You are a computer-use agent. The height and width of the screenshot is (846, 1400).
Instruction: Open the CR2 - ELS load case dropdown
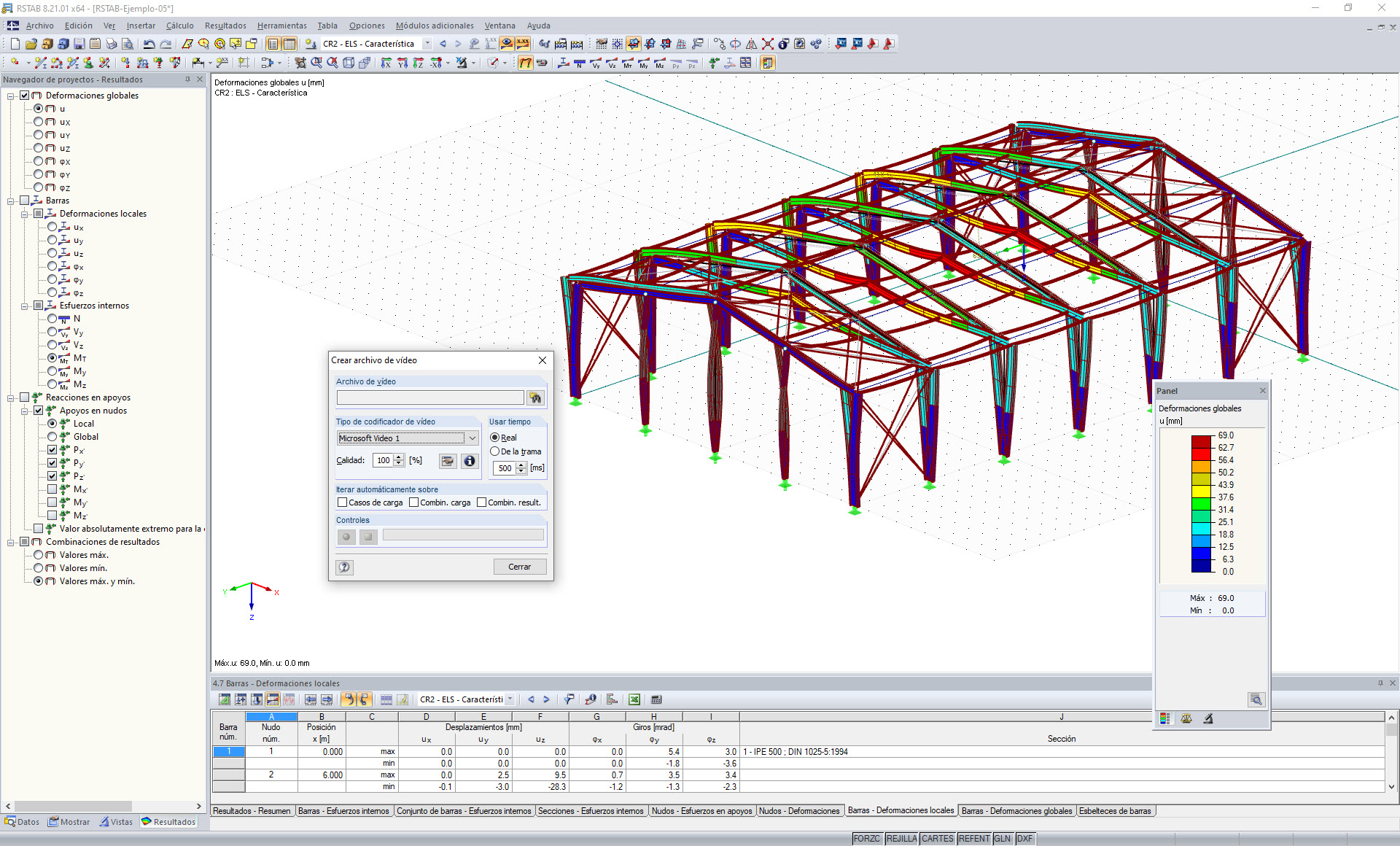click(x=427, y=44)
